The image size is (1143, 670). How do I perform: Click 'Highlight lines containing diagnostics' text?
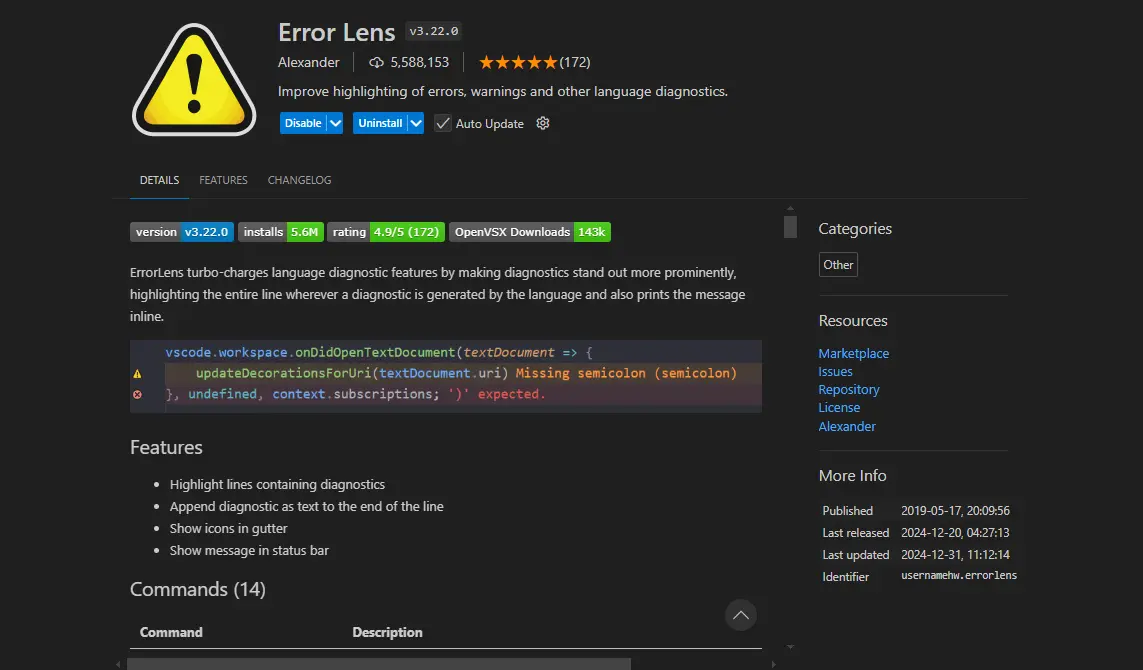(277, 485)
